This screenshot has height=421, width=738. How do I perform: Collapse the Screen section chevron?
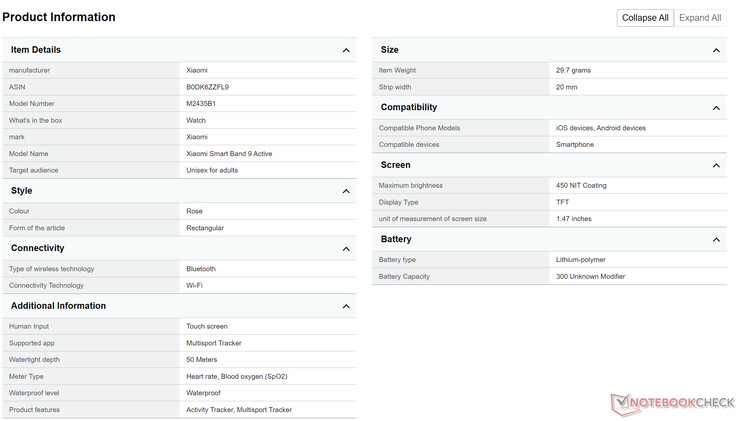click(716, 165)
